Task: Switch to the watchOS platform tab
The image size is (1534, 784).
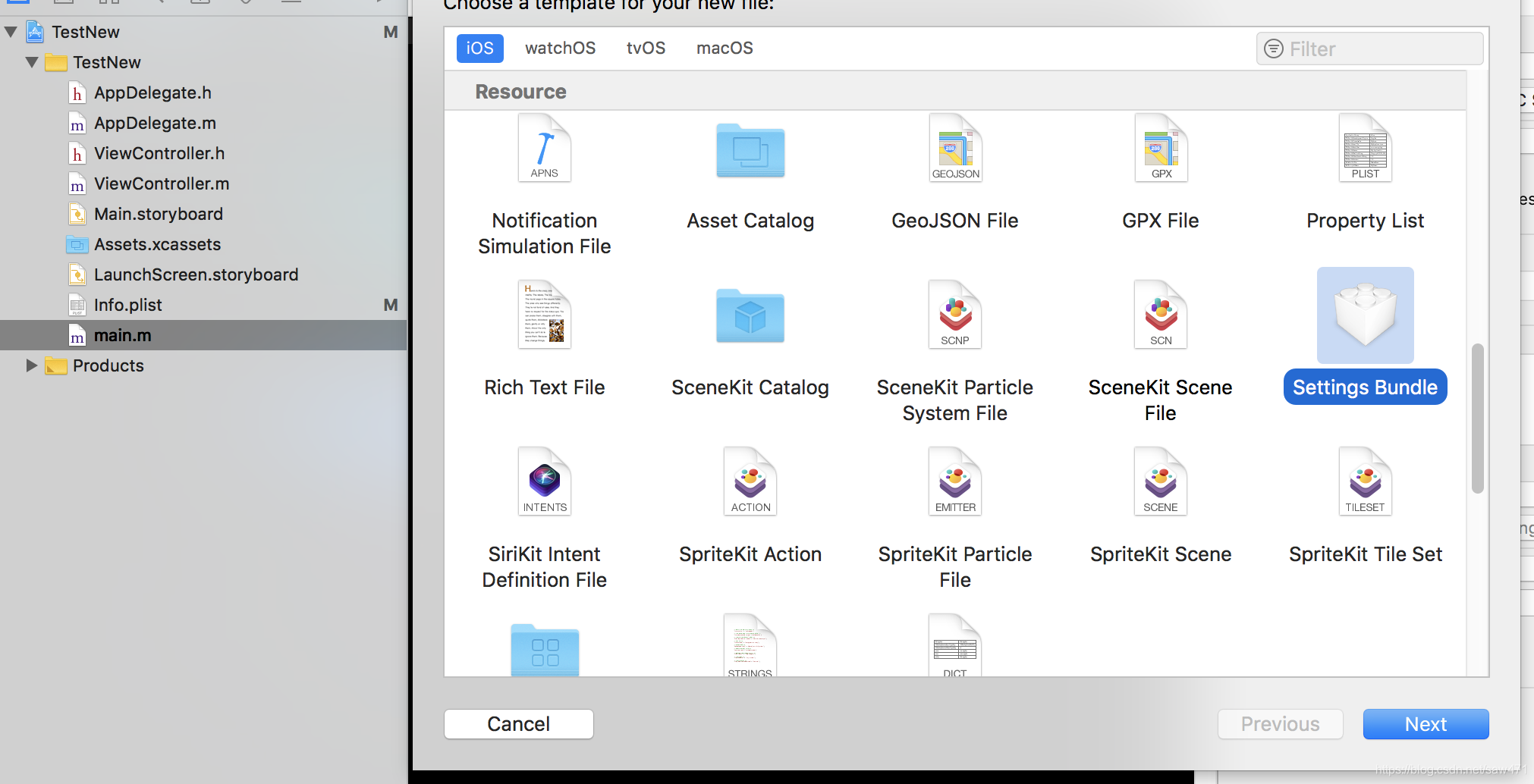Action: click(560, 48)
